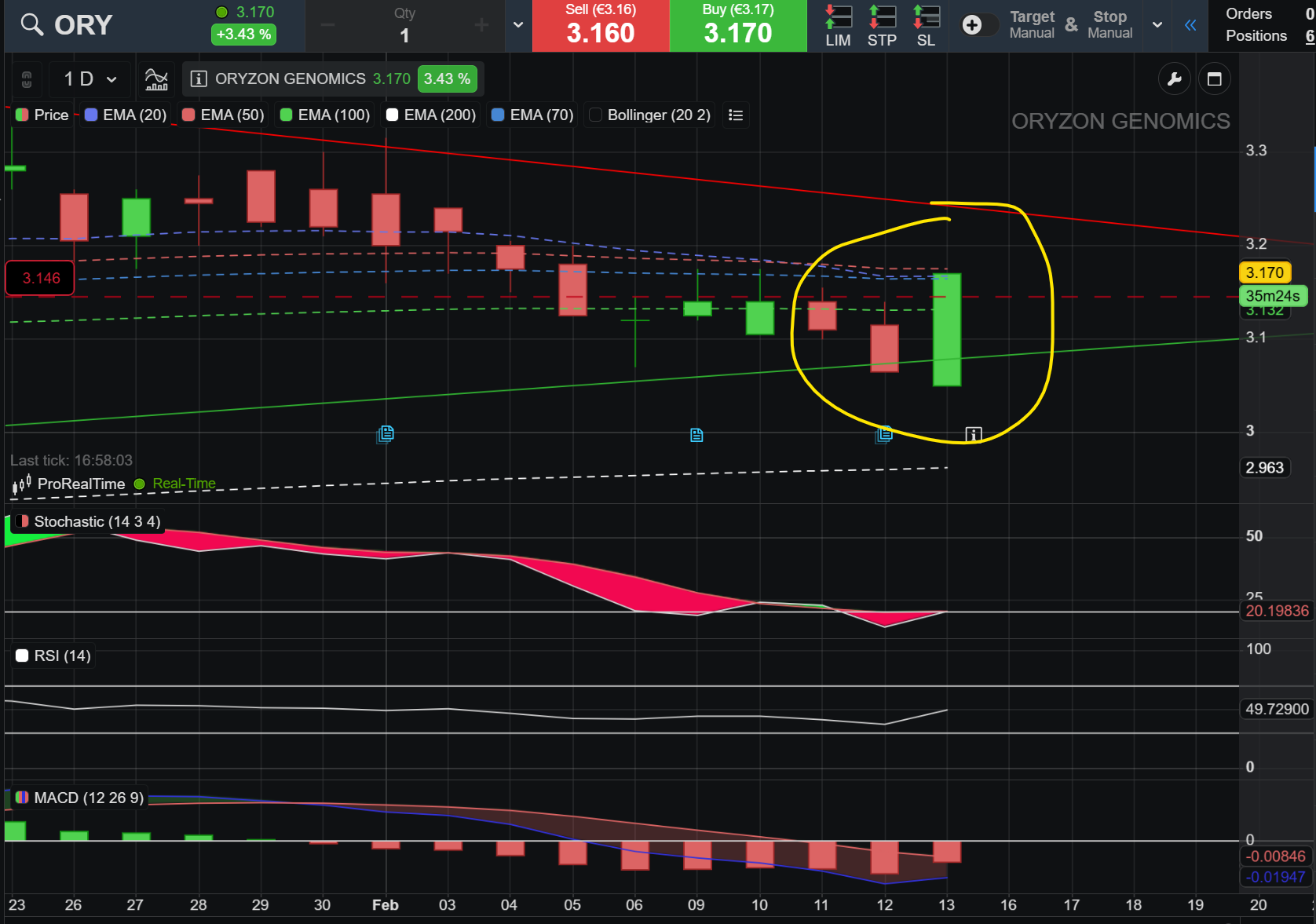Open the news document marker near Feb

pyautogui.click(x=385, y=433)
